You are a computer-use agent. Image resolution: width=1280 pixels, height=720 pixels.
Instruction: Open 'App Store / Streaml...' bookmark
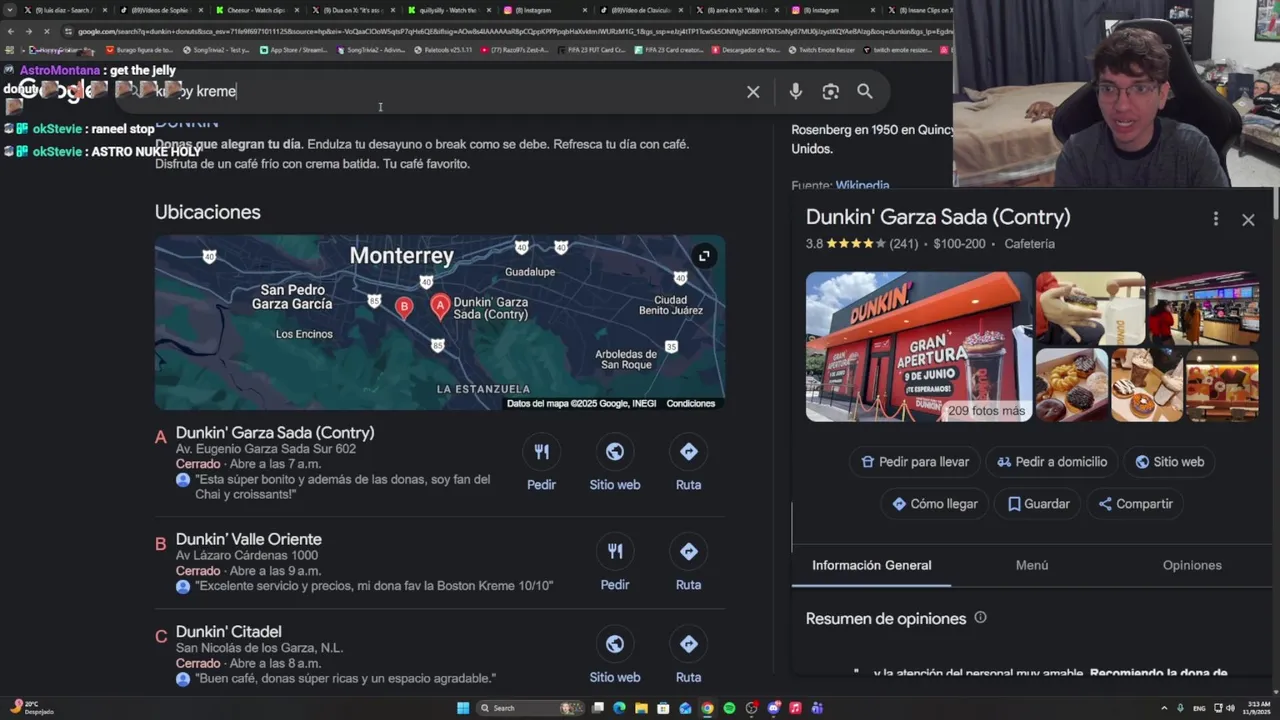coord(293,50)
